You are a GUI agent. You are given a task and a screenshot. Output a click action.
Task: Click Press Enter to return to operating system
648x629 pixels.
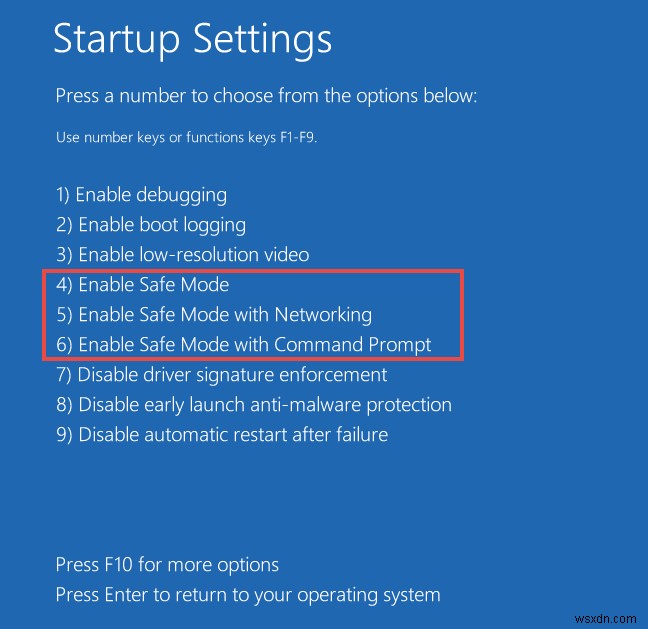point(248,595)
